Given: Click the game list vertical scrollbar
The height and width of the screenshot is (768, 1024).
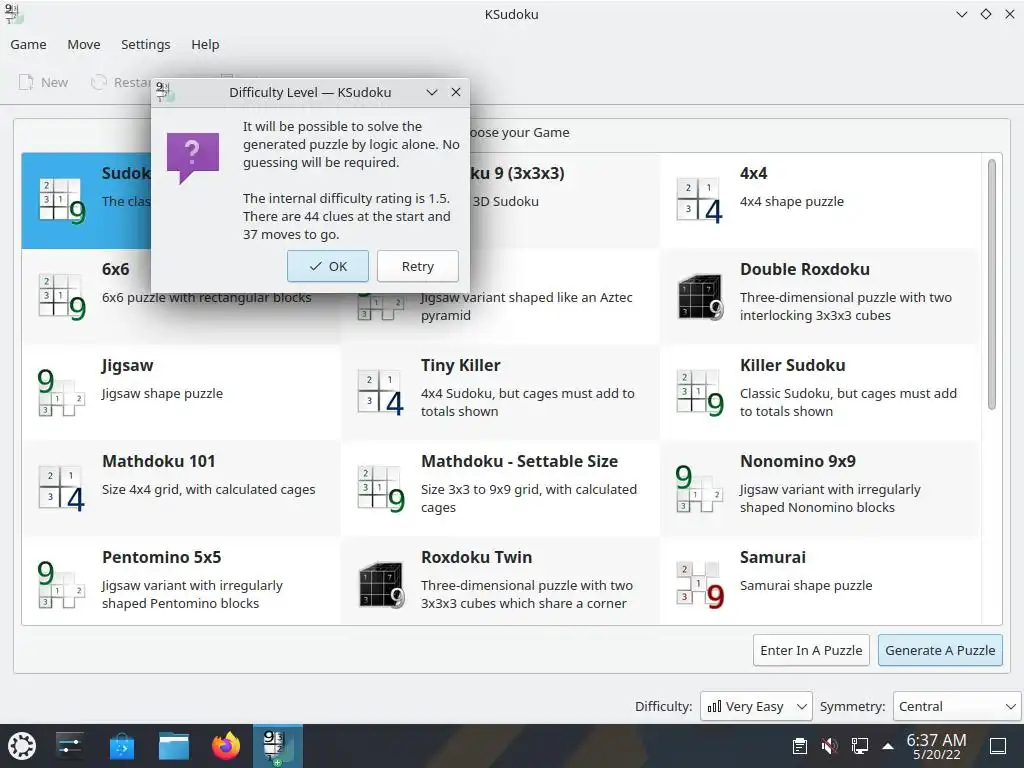Looking at the screenshot, I should pos(991,284).
